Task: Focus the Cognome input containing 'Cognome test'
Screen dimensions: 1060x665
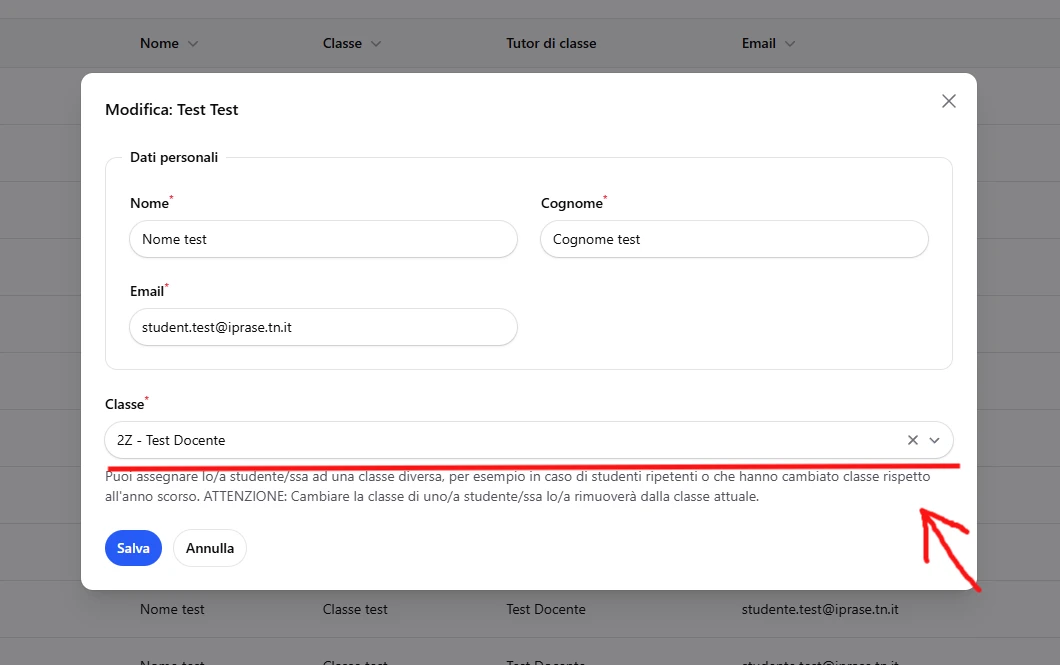Action: (x=734, y=239)
